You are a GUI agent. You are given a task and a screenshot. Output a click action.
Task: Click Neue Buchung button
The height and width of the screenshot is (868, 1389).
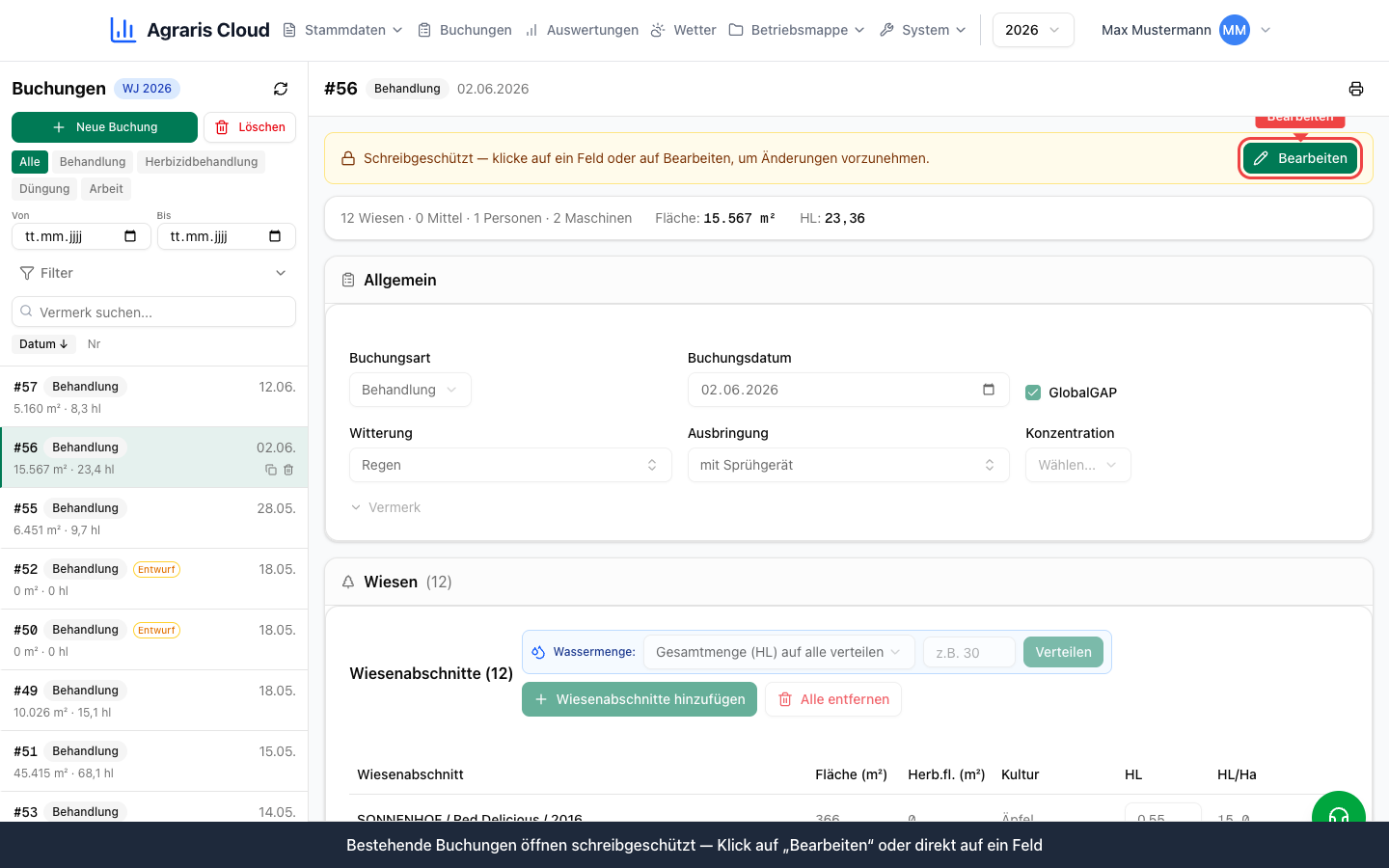(x=104, y=127)
